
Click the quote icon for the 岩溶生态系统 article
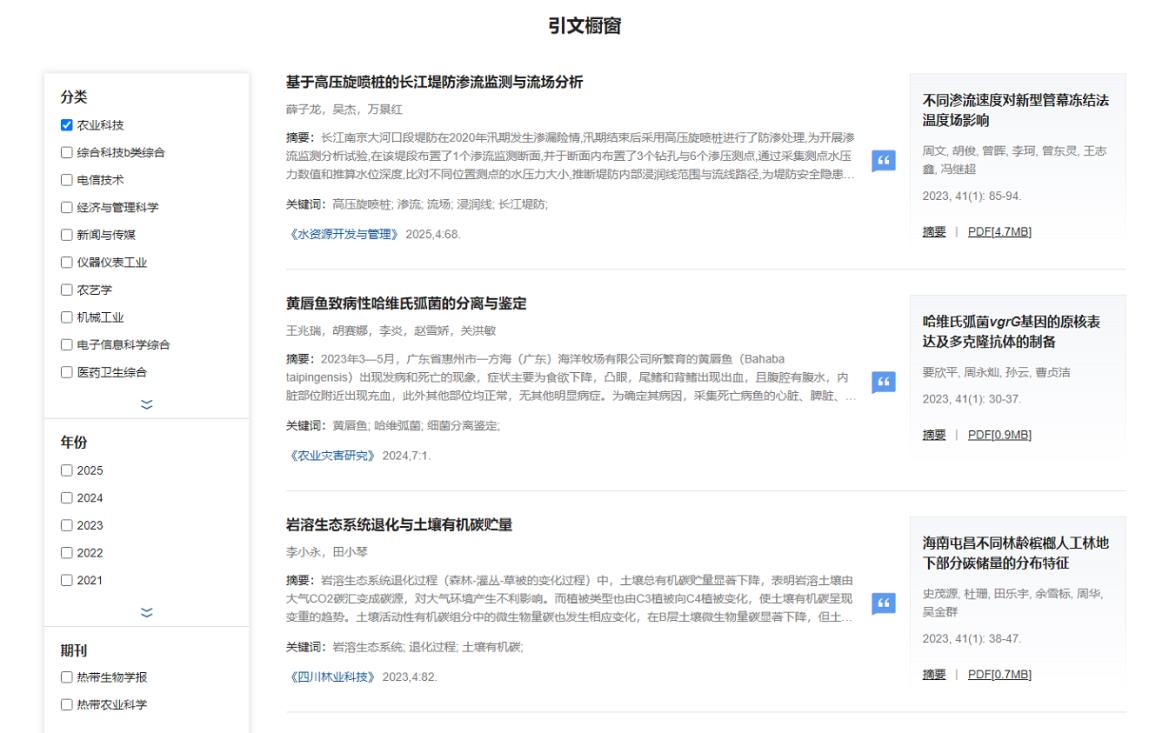click(883, 604)
